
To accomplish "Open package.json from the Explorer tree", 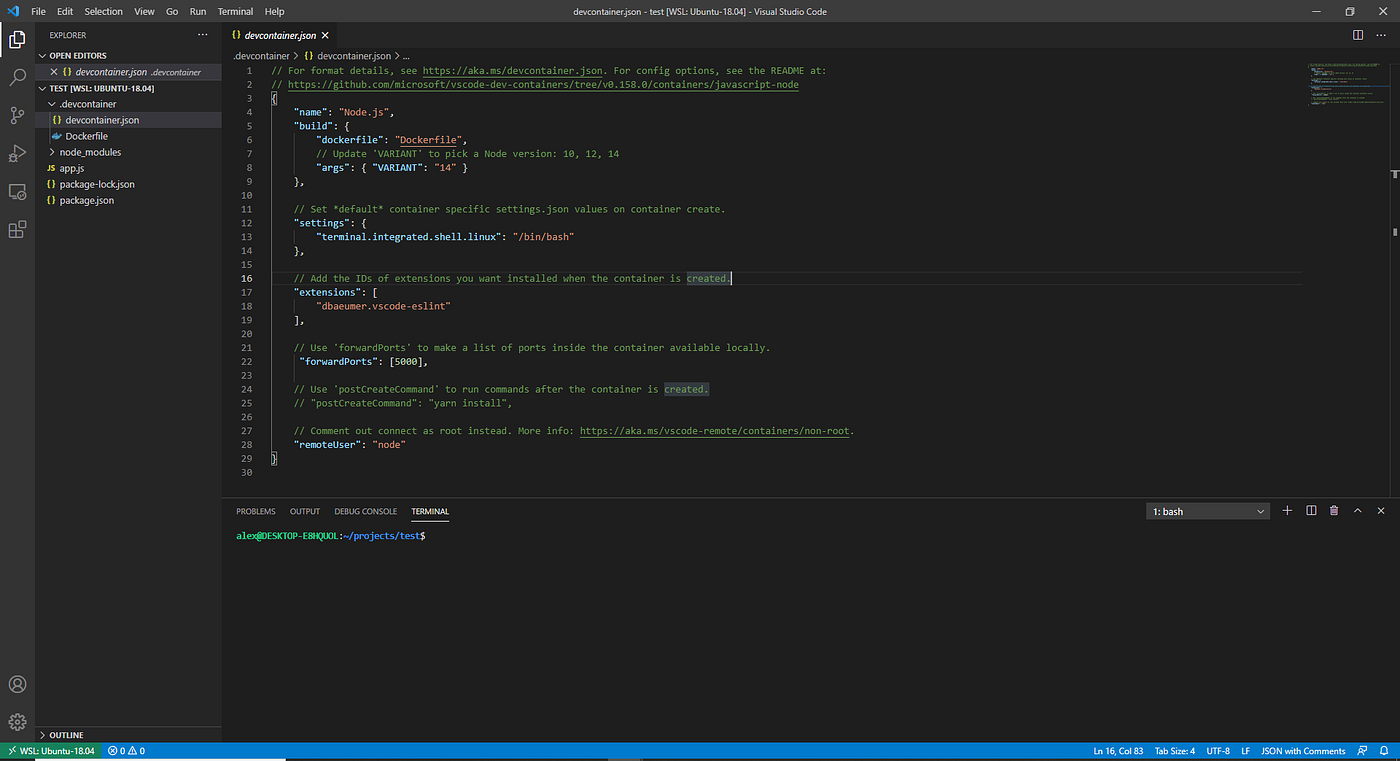I will click(87, 200).
